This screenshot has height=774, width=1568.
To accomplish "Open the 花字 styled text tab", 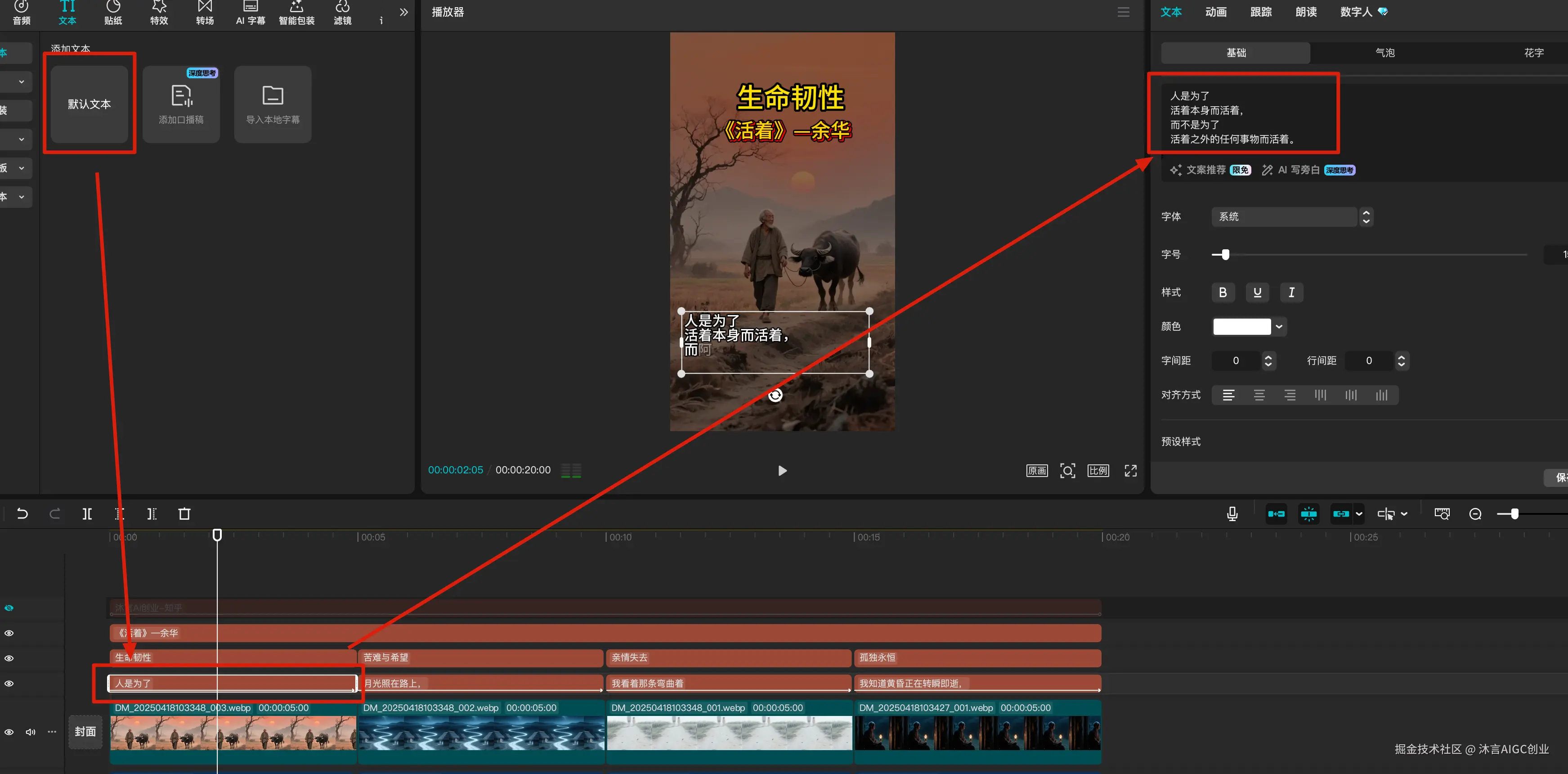I will [1533, 53].
